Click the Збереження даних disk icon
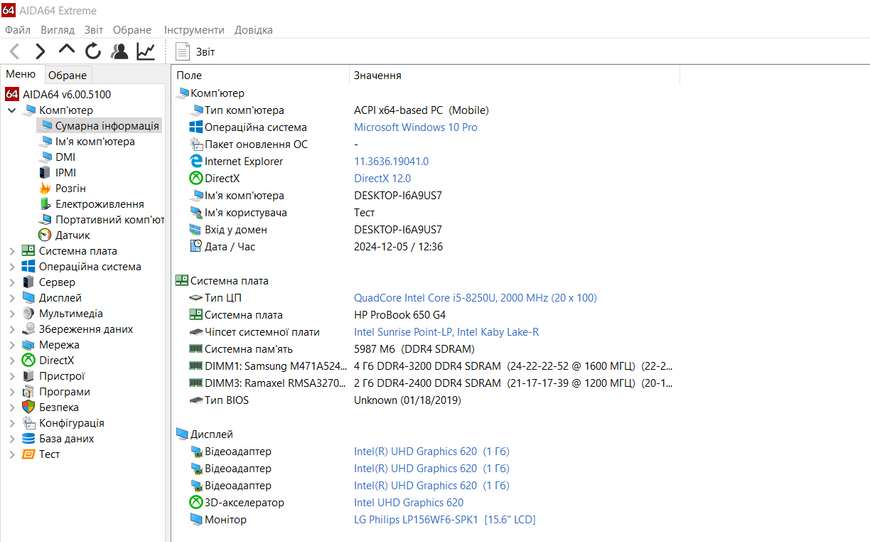This screenshot has width=870, height=542. coord(28,329)
